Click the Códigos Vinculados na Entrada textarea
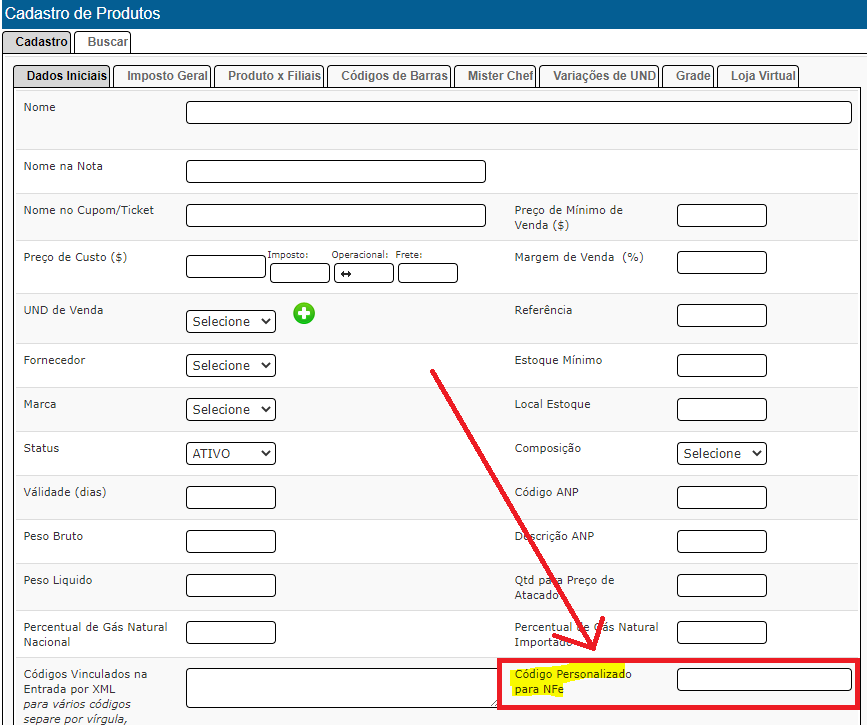 pos(340,688)
